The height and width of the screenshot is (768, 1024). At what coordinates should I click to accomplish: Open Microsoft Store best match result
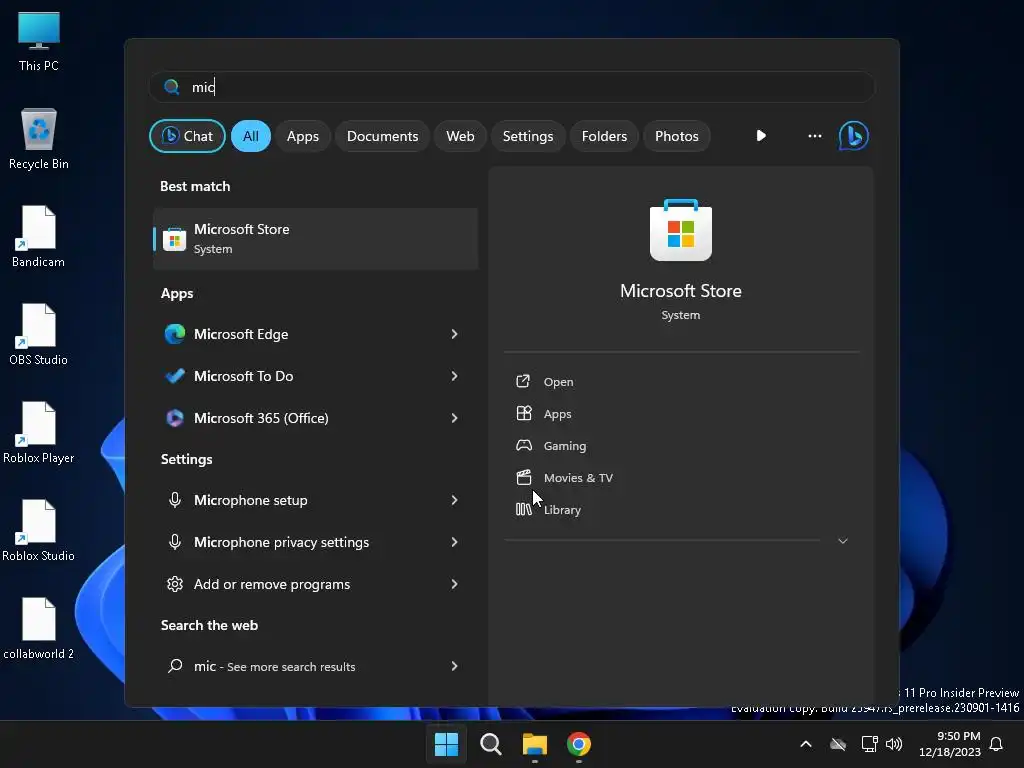coord(315,238)
